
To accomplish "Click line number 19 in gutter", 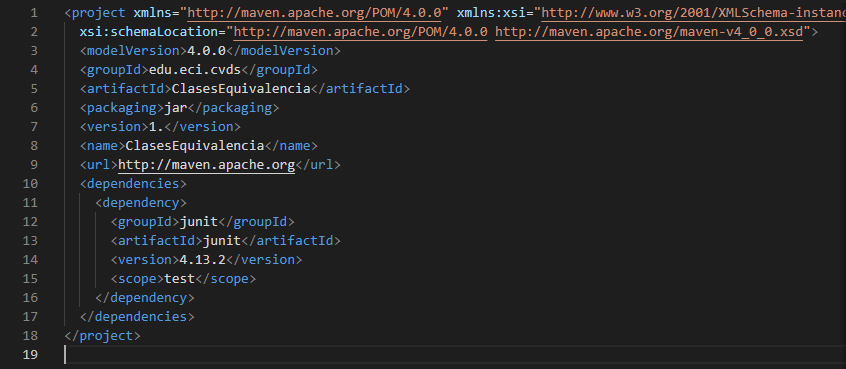I will pos(30,354).
